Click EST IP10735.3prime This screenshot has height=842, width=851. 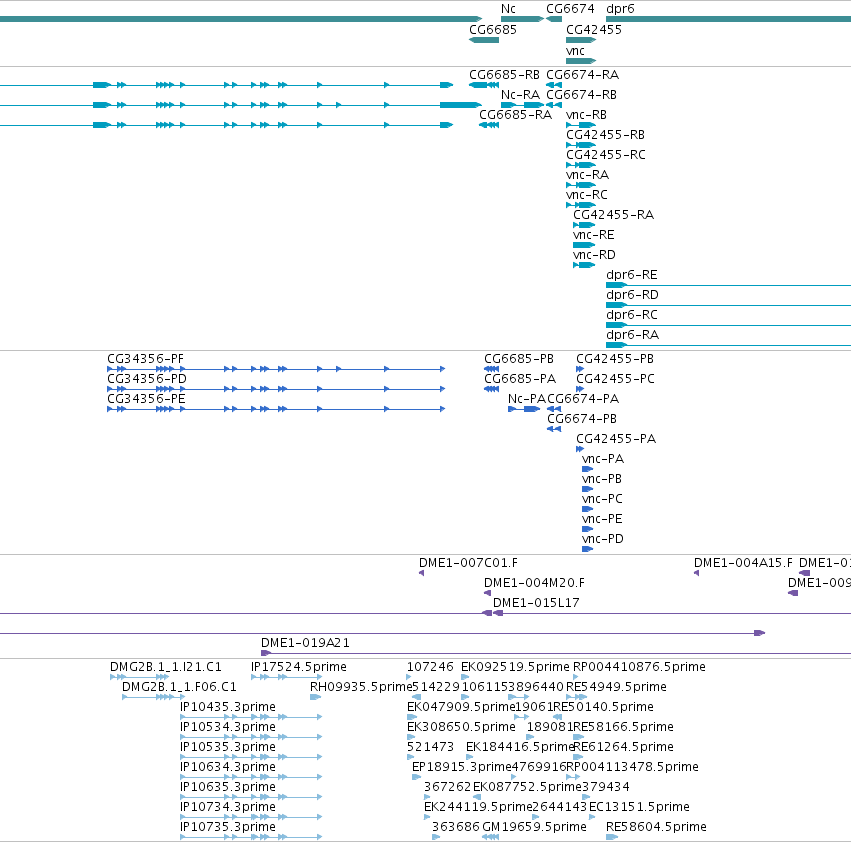tap(228, 827)
